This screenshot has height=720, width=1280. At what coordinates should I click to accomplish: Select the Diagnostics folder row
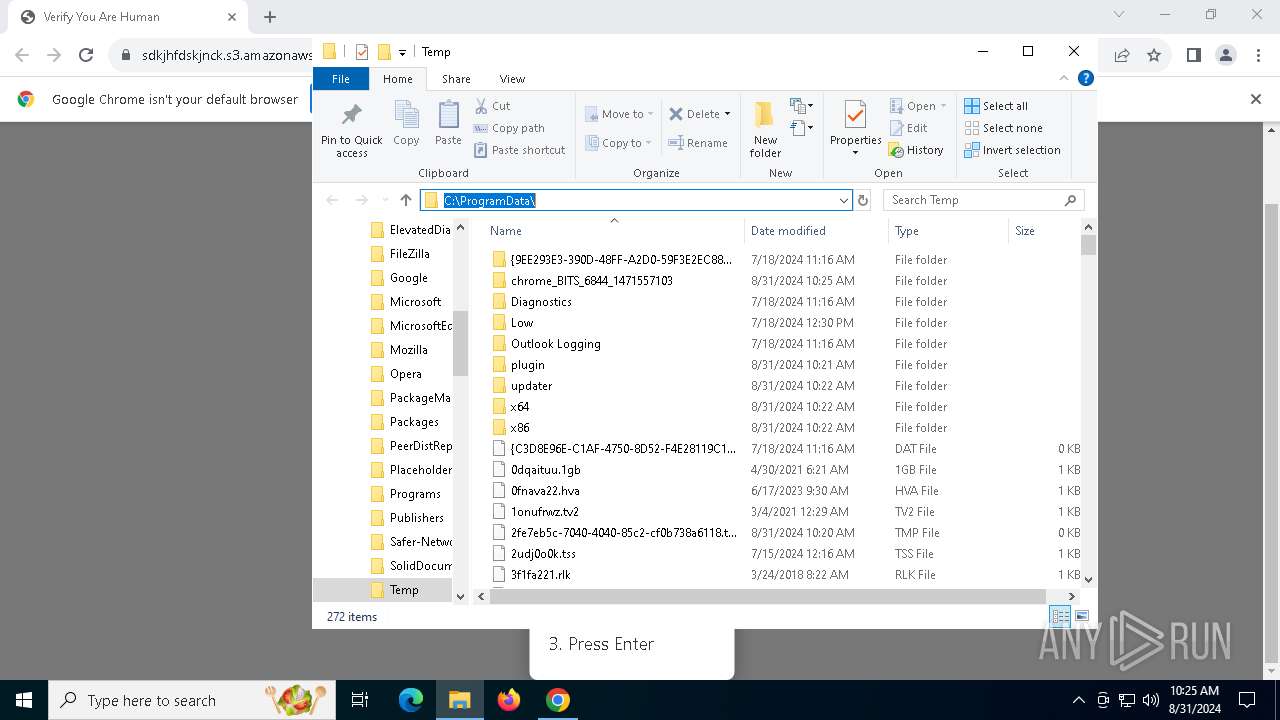(784, 302)
